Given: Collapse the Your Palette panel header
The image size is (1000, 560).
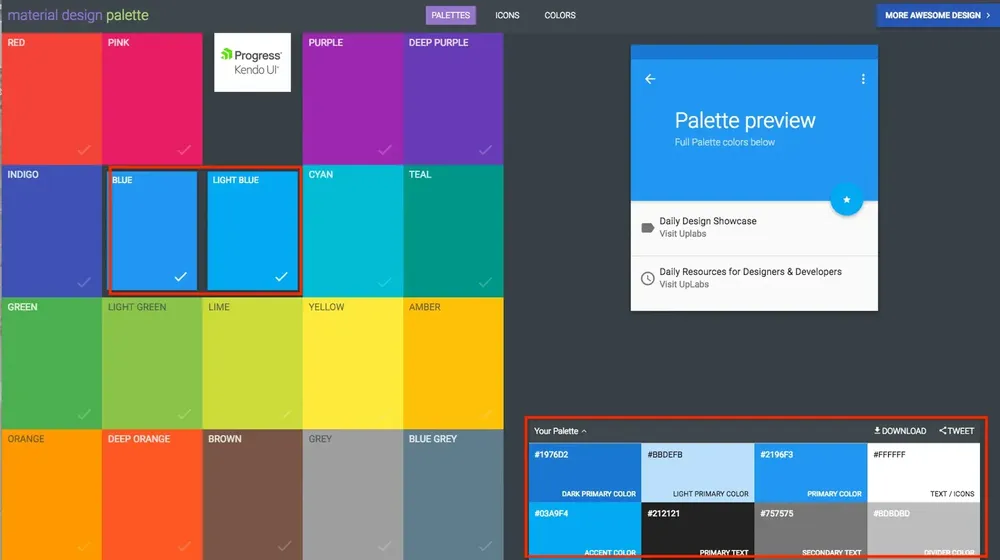Looking at the screenshot, I should click(560, 431).
